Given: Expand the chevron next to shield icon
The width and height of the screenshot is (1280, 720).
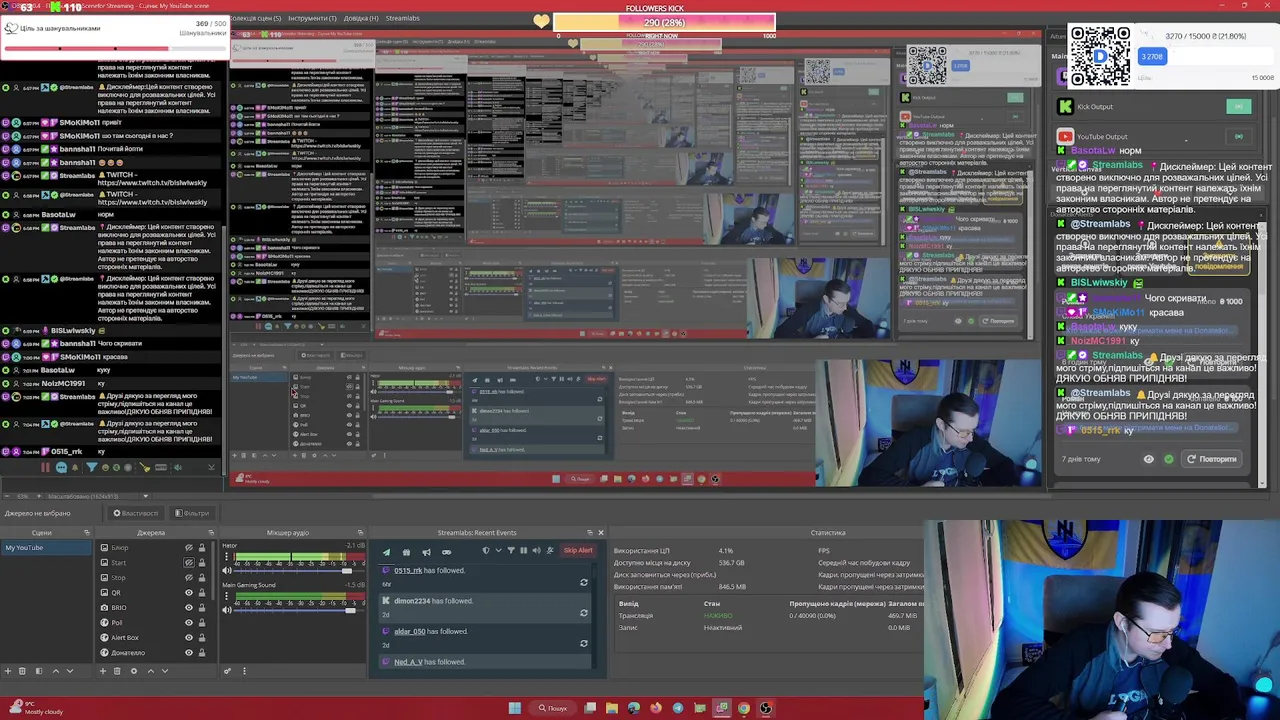Looking at the screenshot, I should pos(498,550).
